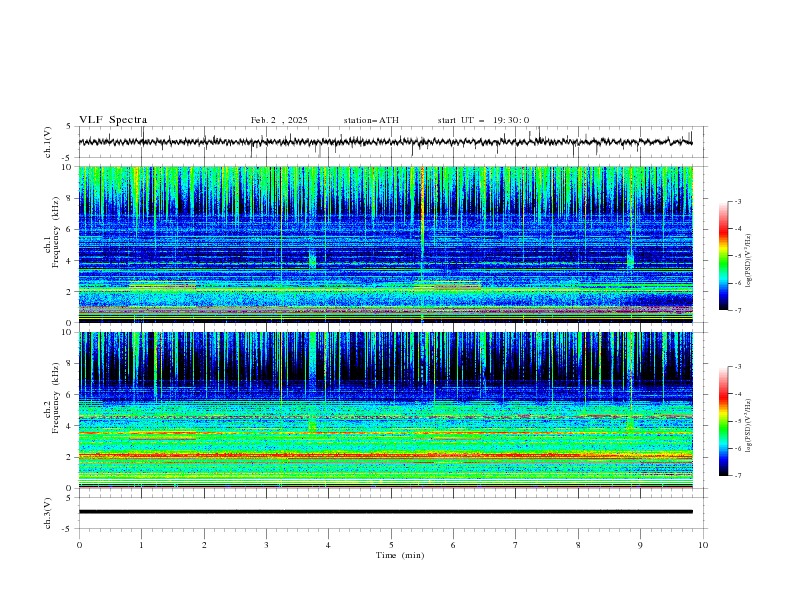Click time axis tick label "7"
792x612 pixels.
(x=516, y=545)
